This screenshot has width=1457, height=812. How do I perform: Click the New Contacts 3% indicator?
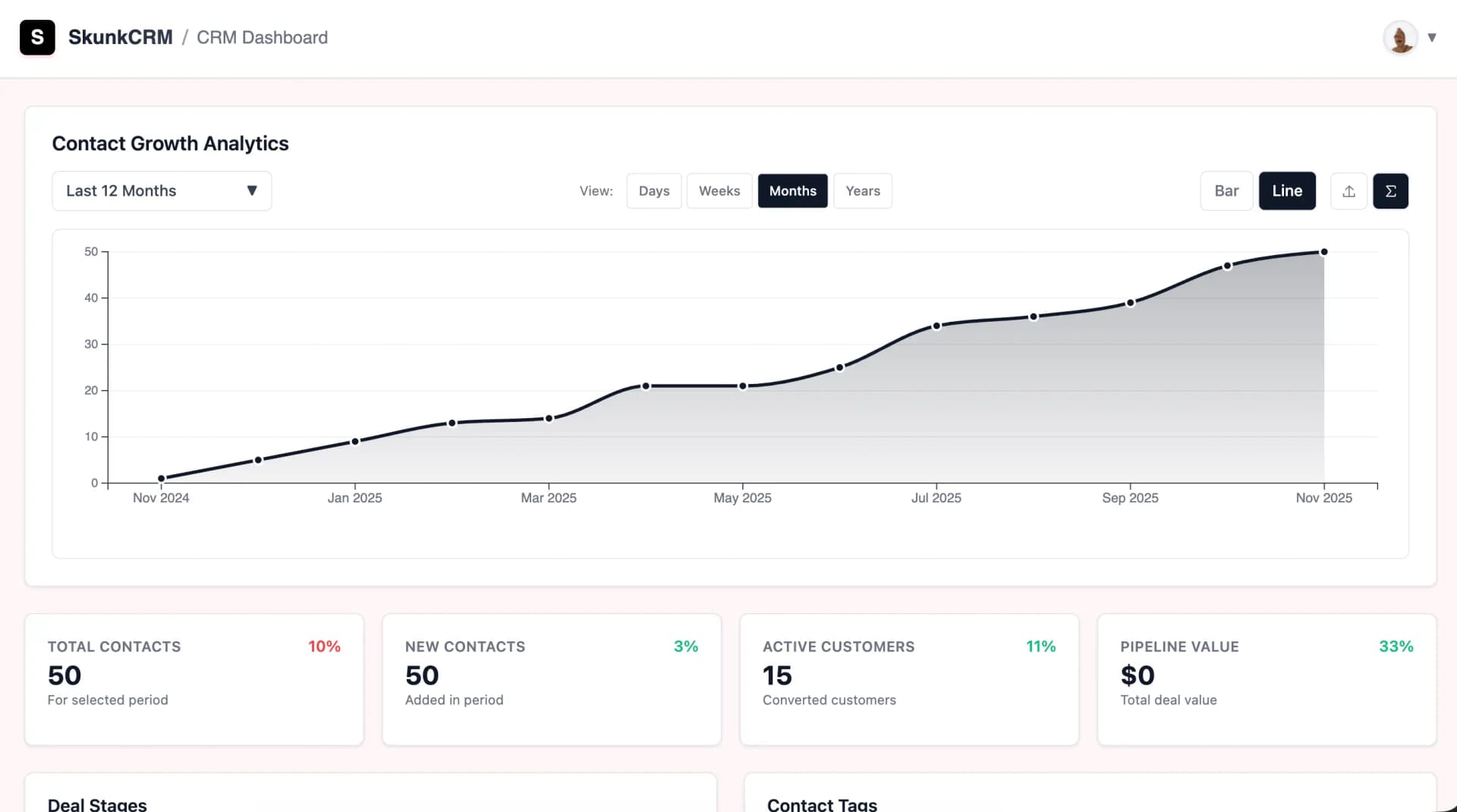686,647
